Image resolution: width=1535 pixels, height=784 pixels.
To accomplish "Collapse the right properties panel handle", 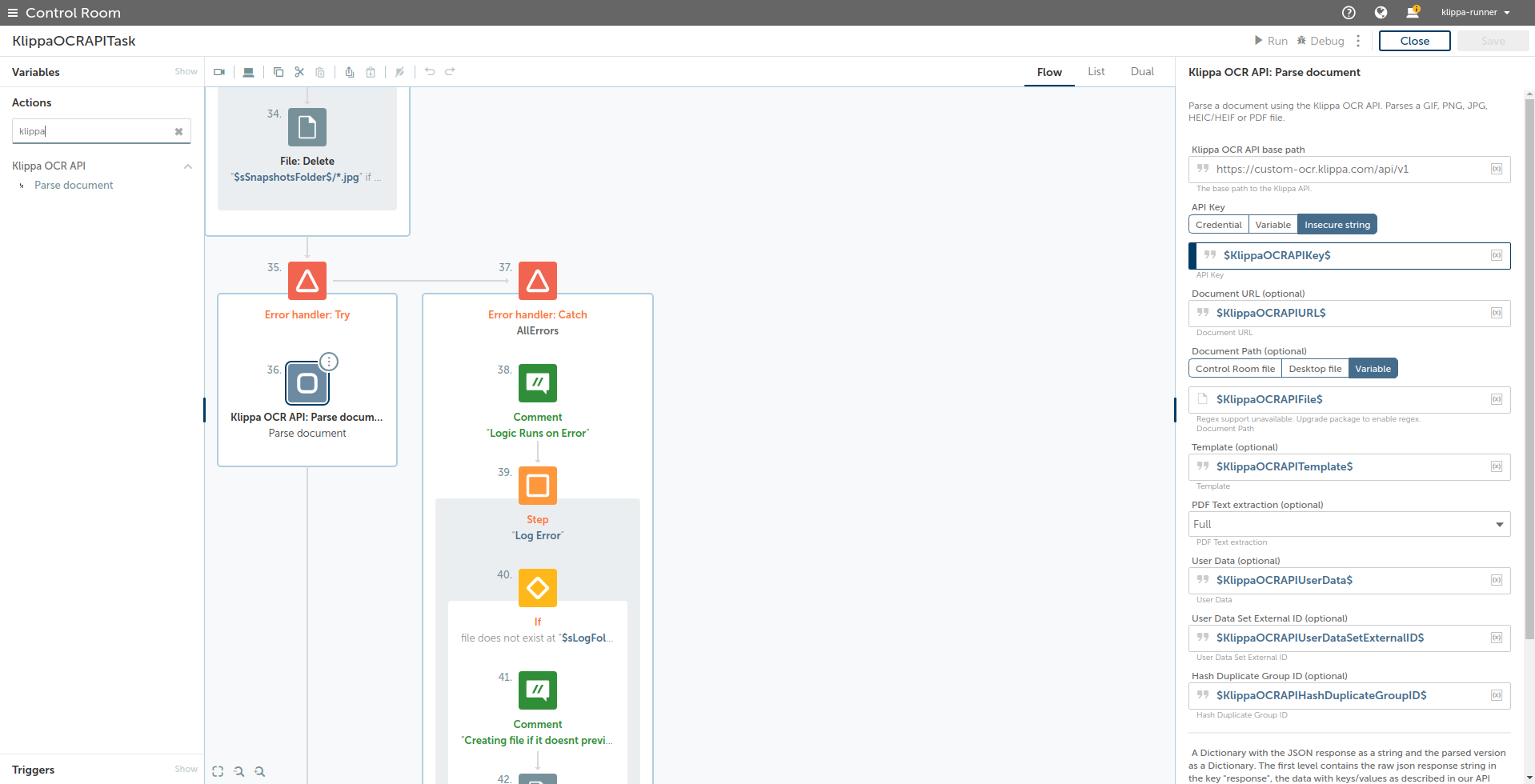I will point(1175,410).
